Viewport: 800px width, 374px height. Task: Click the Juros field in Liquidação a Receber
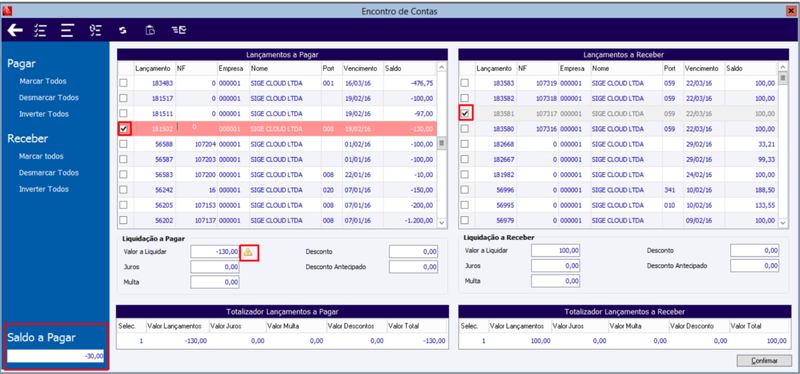[556, 266]
